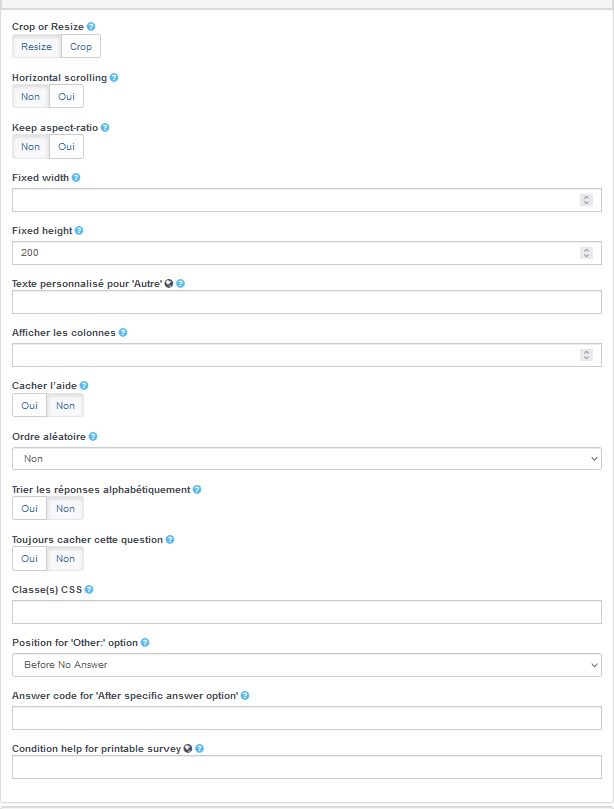The width and height of the screenshot is (614, 809).
Task: Show help for Fixed width
Action: [76, 178]
